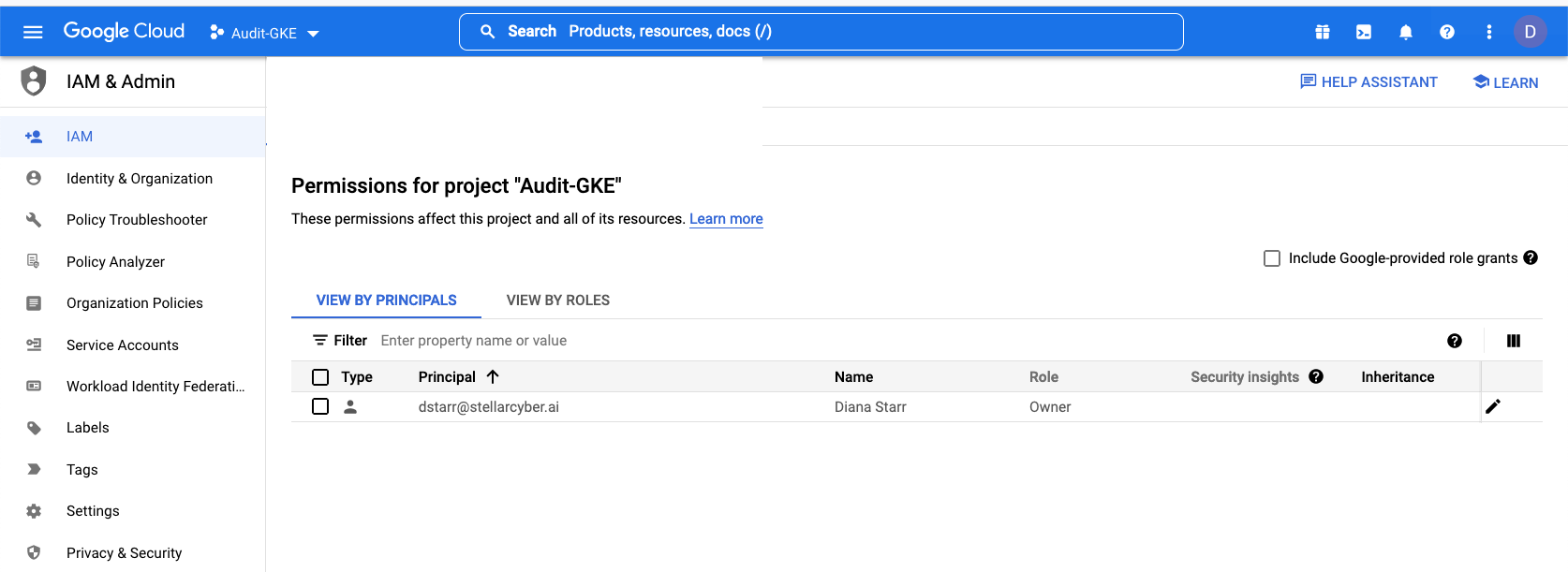Click the filter property input field
The image size is (1568, 572).
656,341
